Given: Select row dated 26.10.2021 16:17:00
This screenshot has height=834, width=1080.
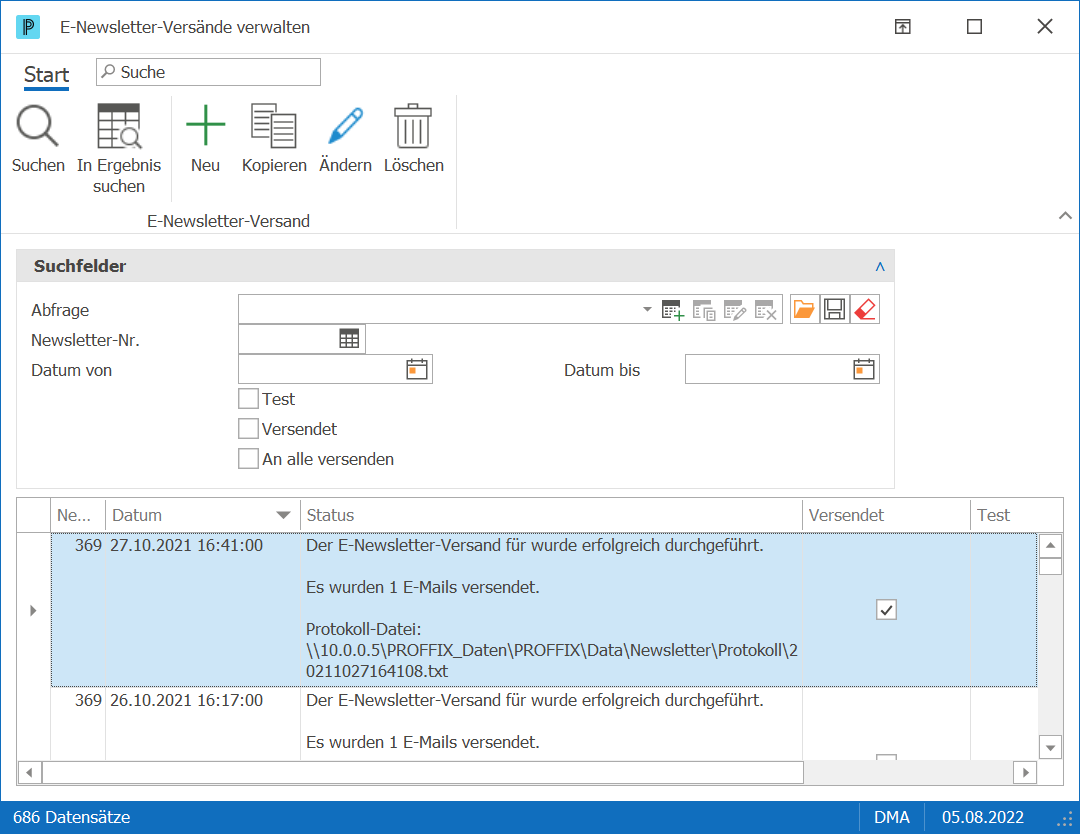Looking at the screenshot, I should pyautogui.click(x=544, y=723).
